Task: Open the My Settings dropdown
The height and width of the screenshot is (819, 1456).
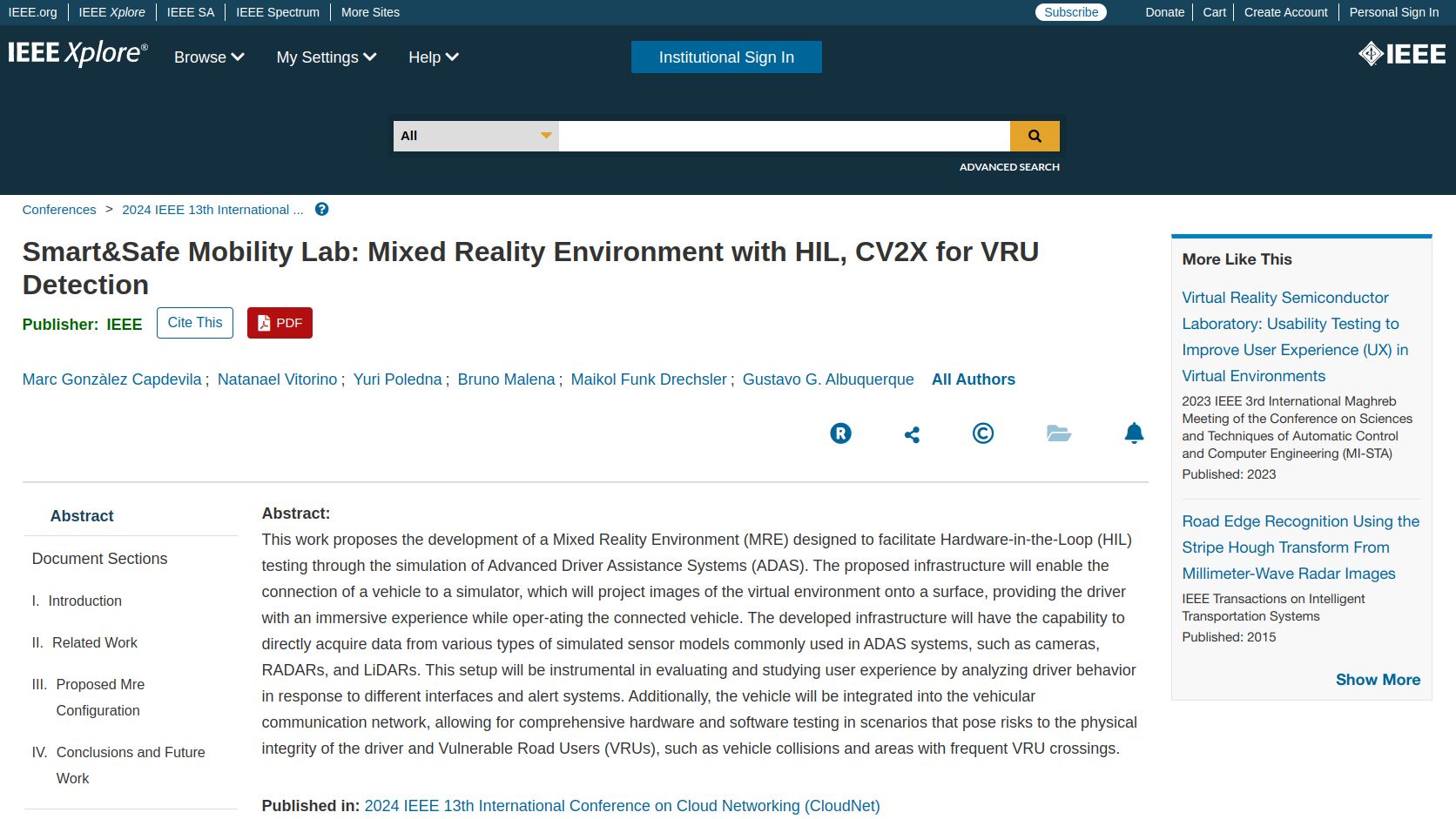Action: coord(327,57)
